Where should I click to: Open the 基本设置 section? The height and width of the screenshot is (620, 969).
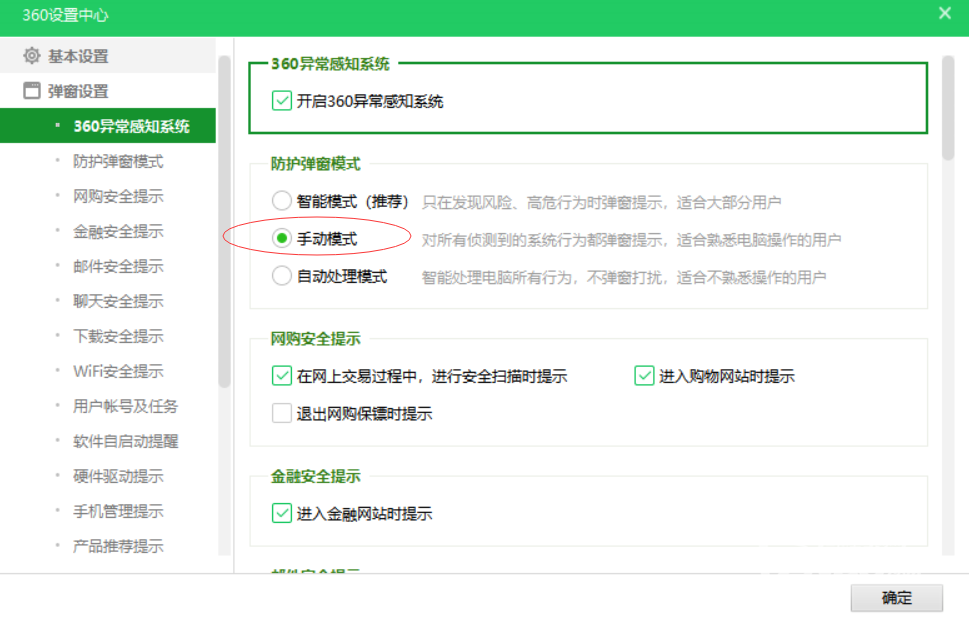point(108,56)
